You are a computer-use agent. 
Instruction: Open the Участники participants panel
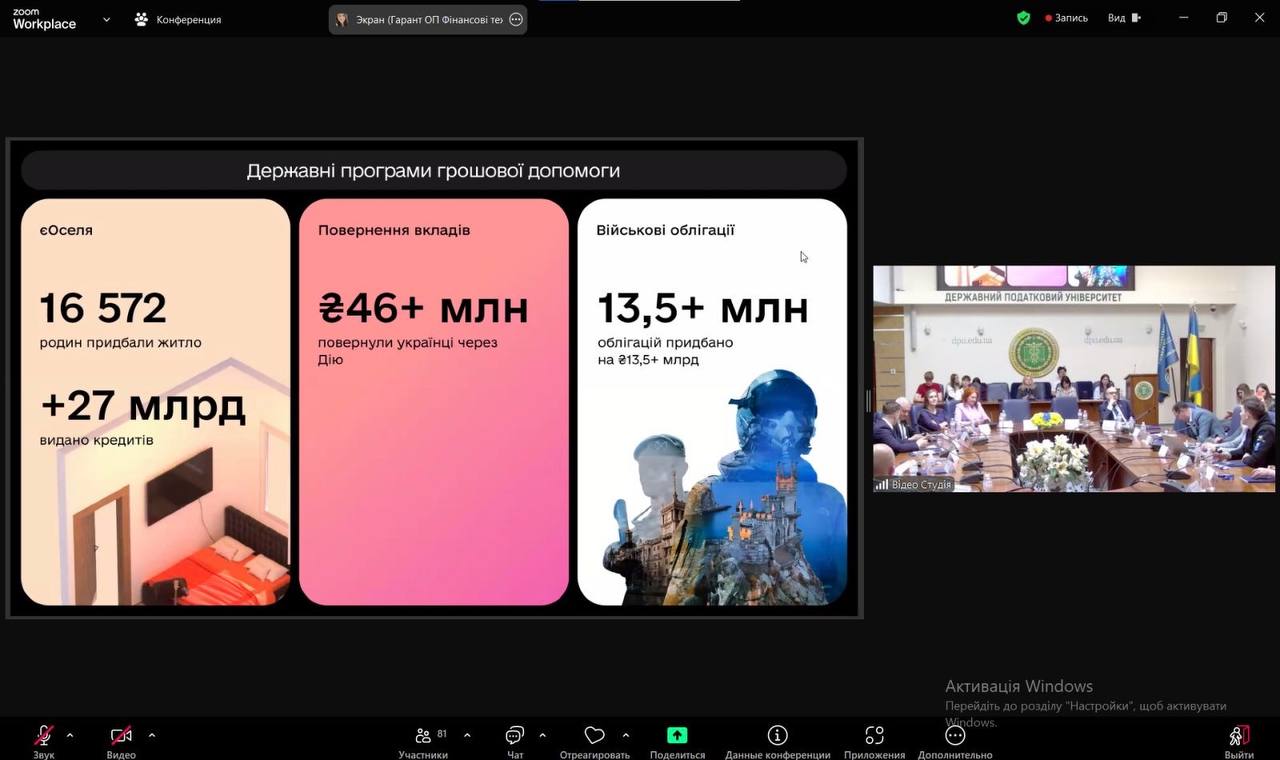pyautogui.click(x=424, y=737)
